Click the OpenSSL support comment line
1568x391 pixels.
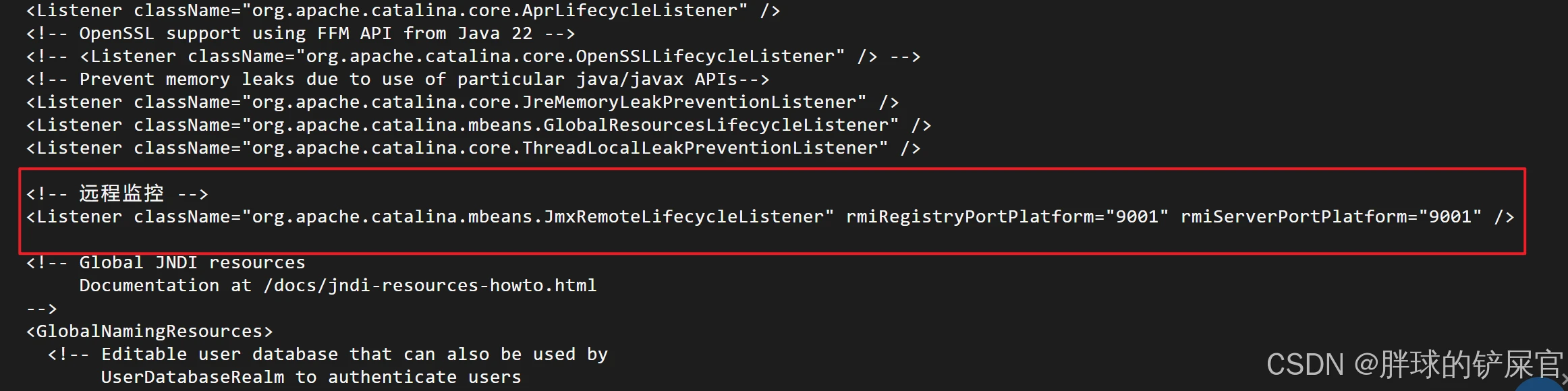click(300, 34)
